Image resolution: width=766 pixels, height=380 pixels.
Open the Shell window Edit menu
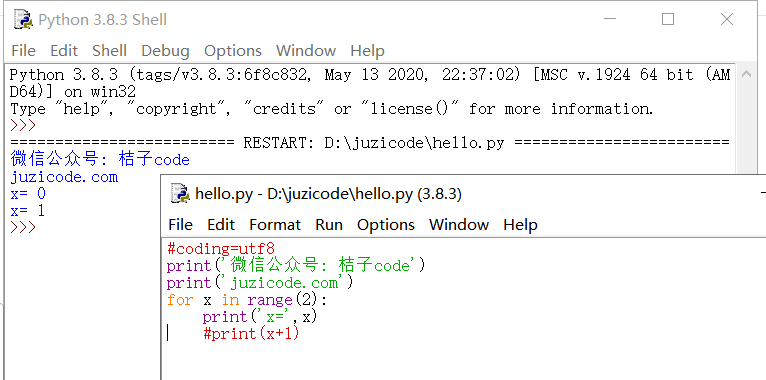[64, 51]
